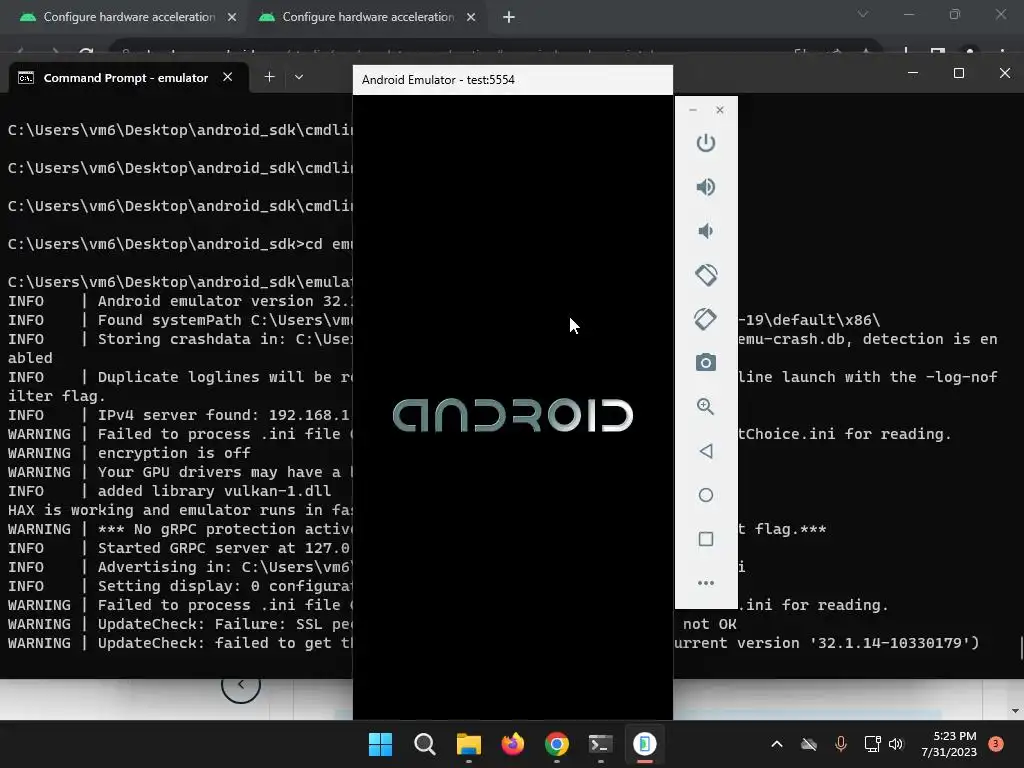Open browser tab search dropdown
Screen dimensions: 1024x768
click(x=863, y=14)
